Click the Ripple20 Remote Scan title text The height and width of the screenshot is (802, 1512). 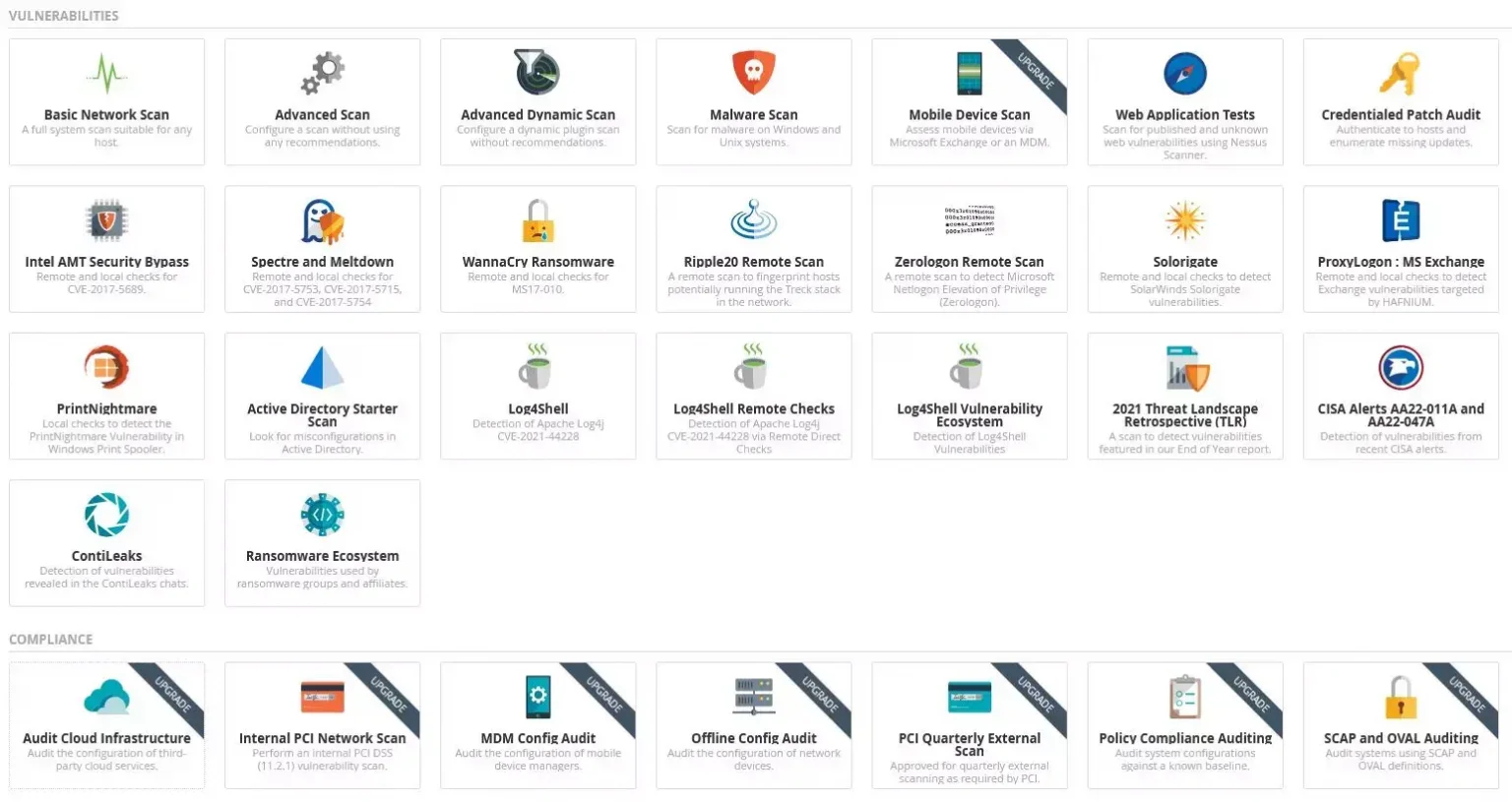(753, 262)
